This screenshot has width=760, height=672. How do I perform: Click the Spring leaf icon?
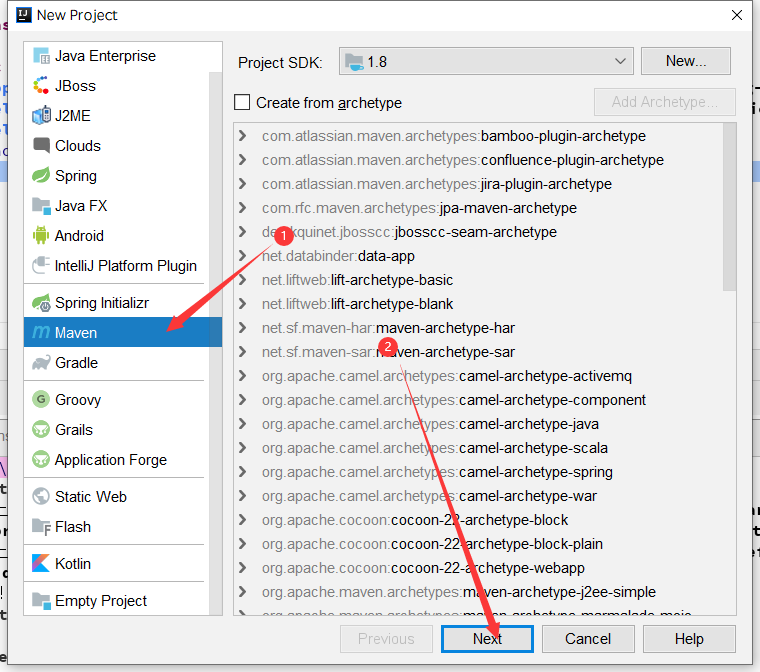click(41, 176)
